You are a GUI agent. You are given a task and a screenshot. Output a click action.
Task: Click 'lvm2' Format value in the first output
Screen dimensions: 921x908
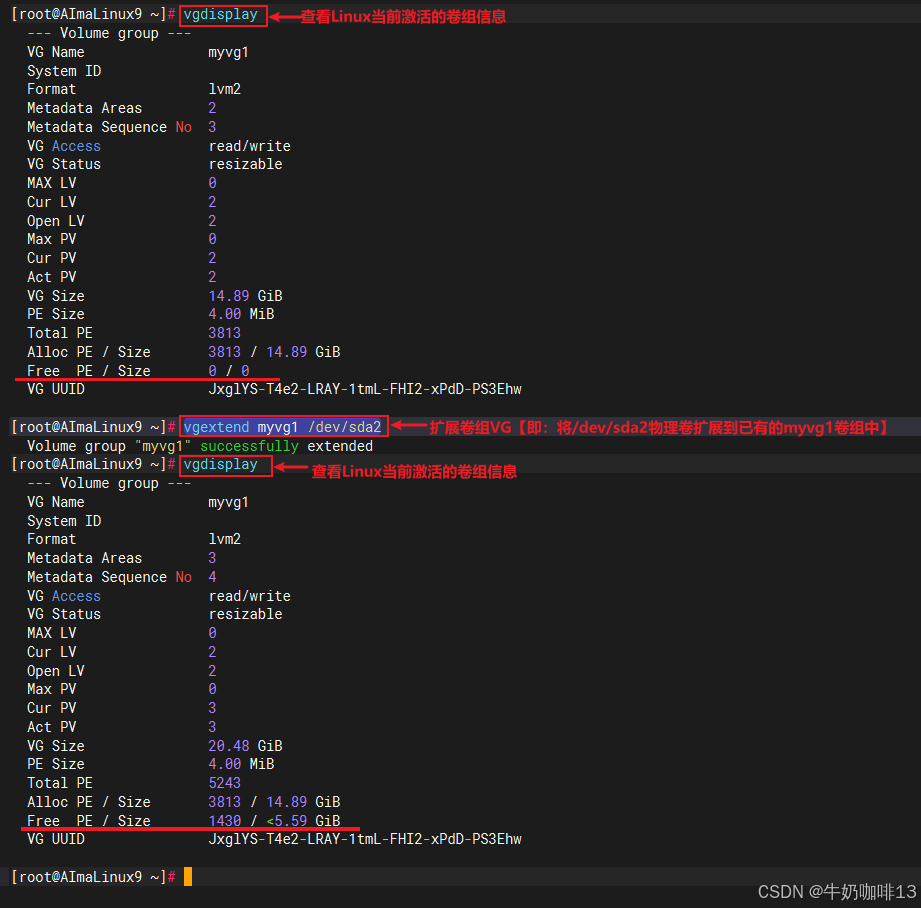[225, 89]
